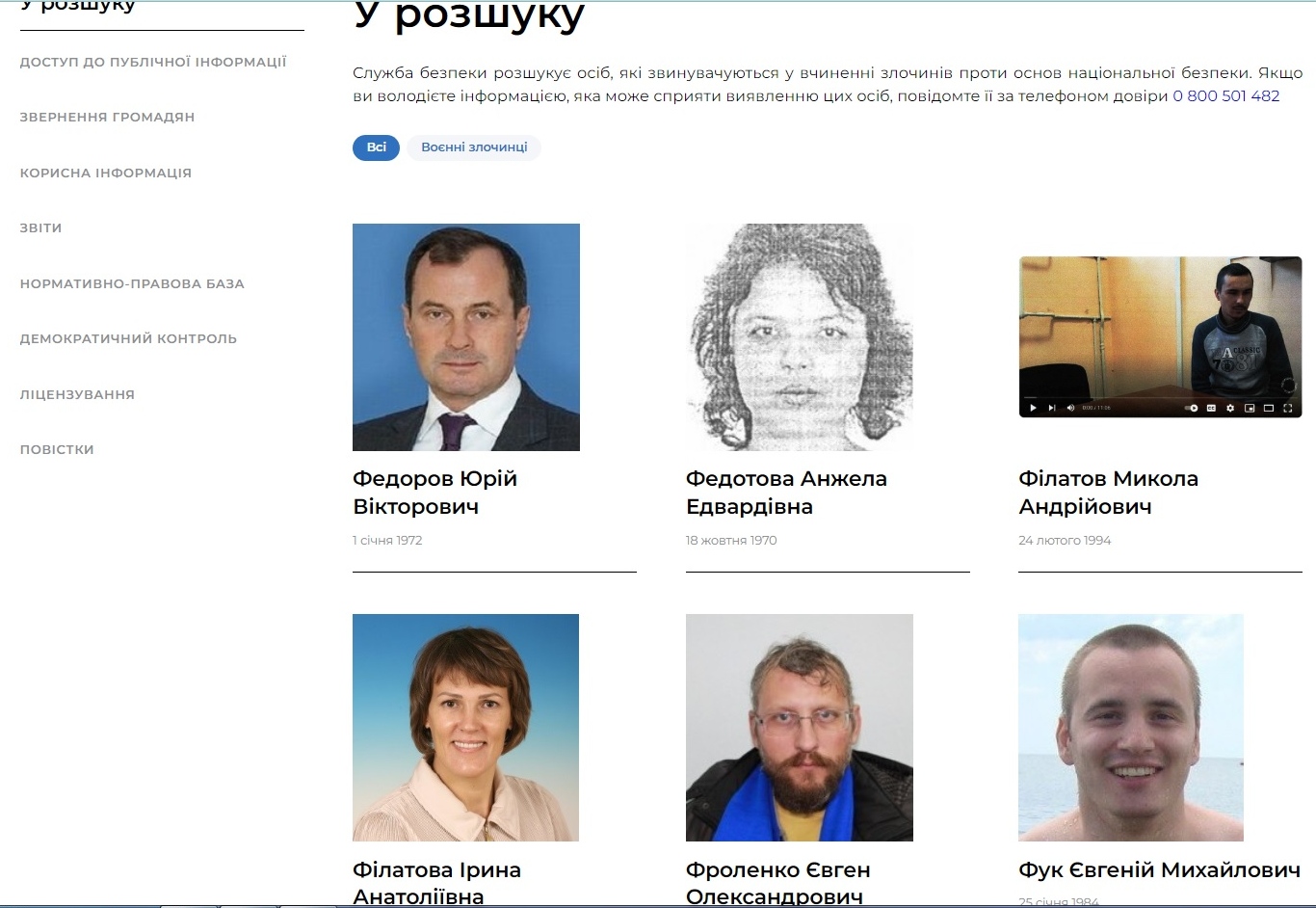This screenshot has width=1316, height=908.
Task: Click the next-track icon in the video thumbnail
Action: coord(1052,408)
